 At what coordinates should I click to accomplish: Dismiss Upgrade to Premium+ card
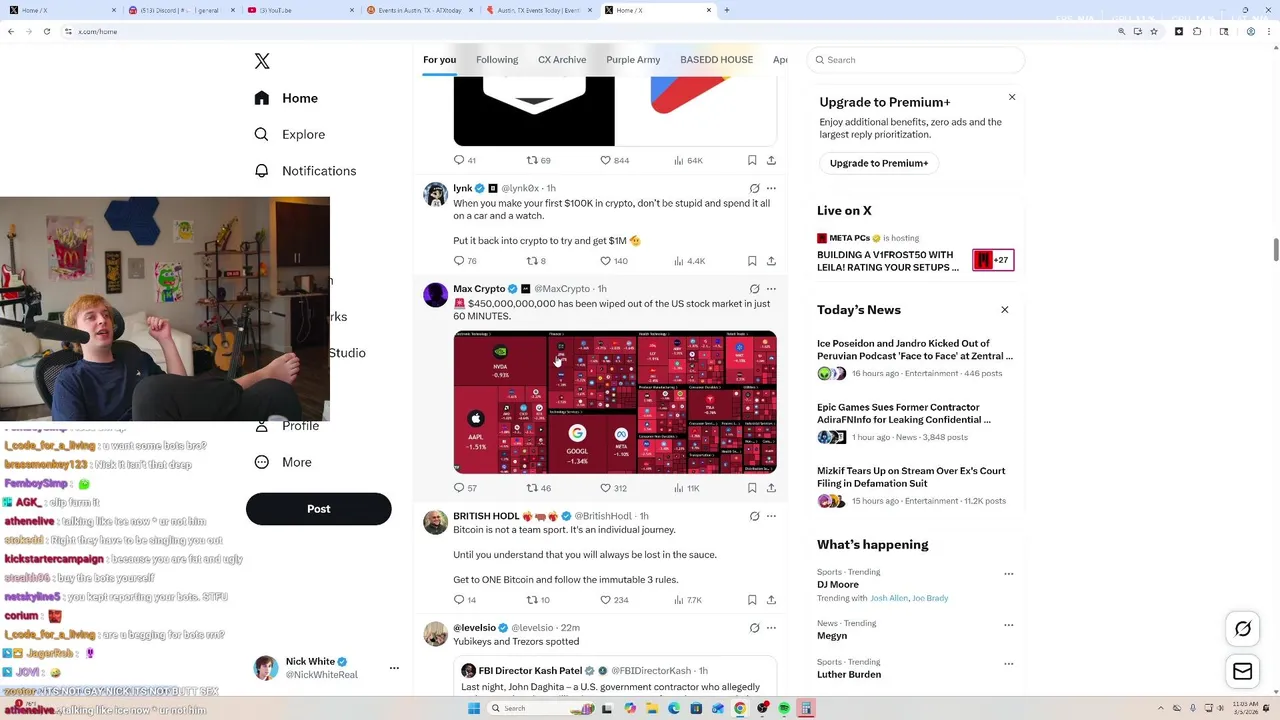point(1012,97)
